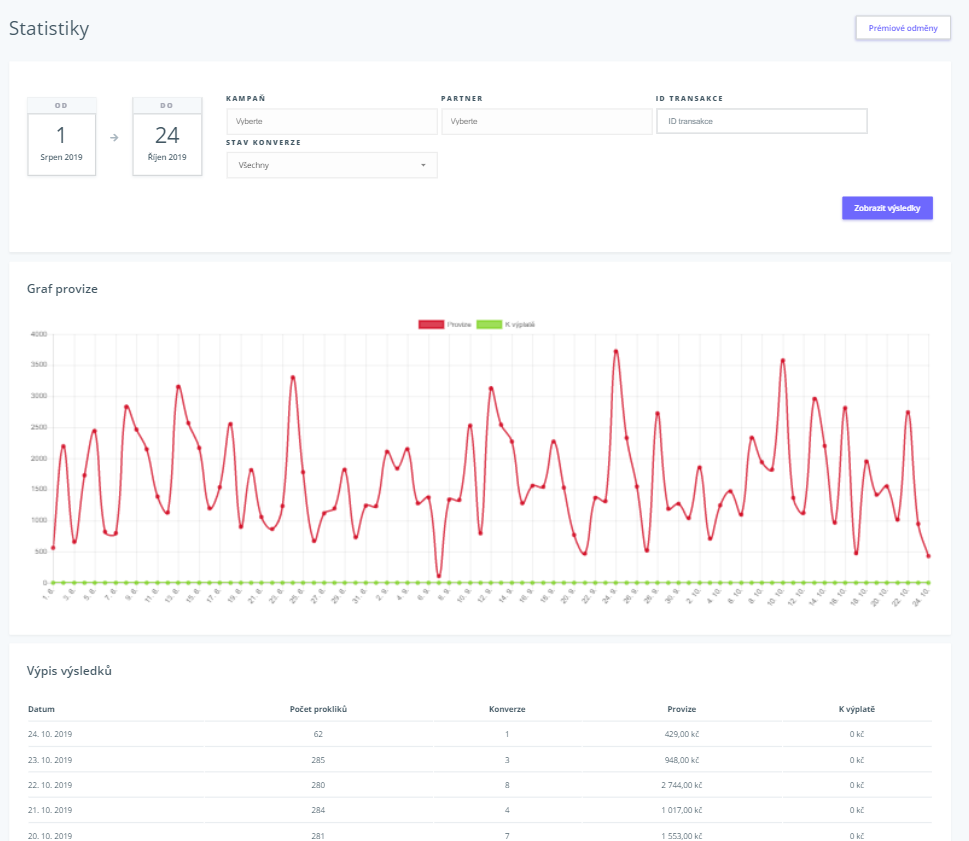This screenshot has width=969, height=841.
Task: Open the Partner select field
Action: (x=546, y=121)
